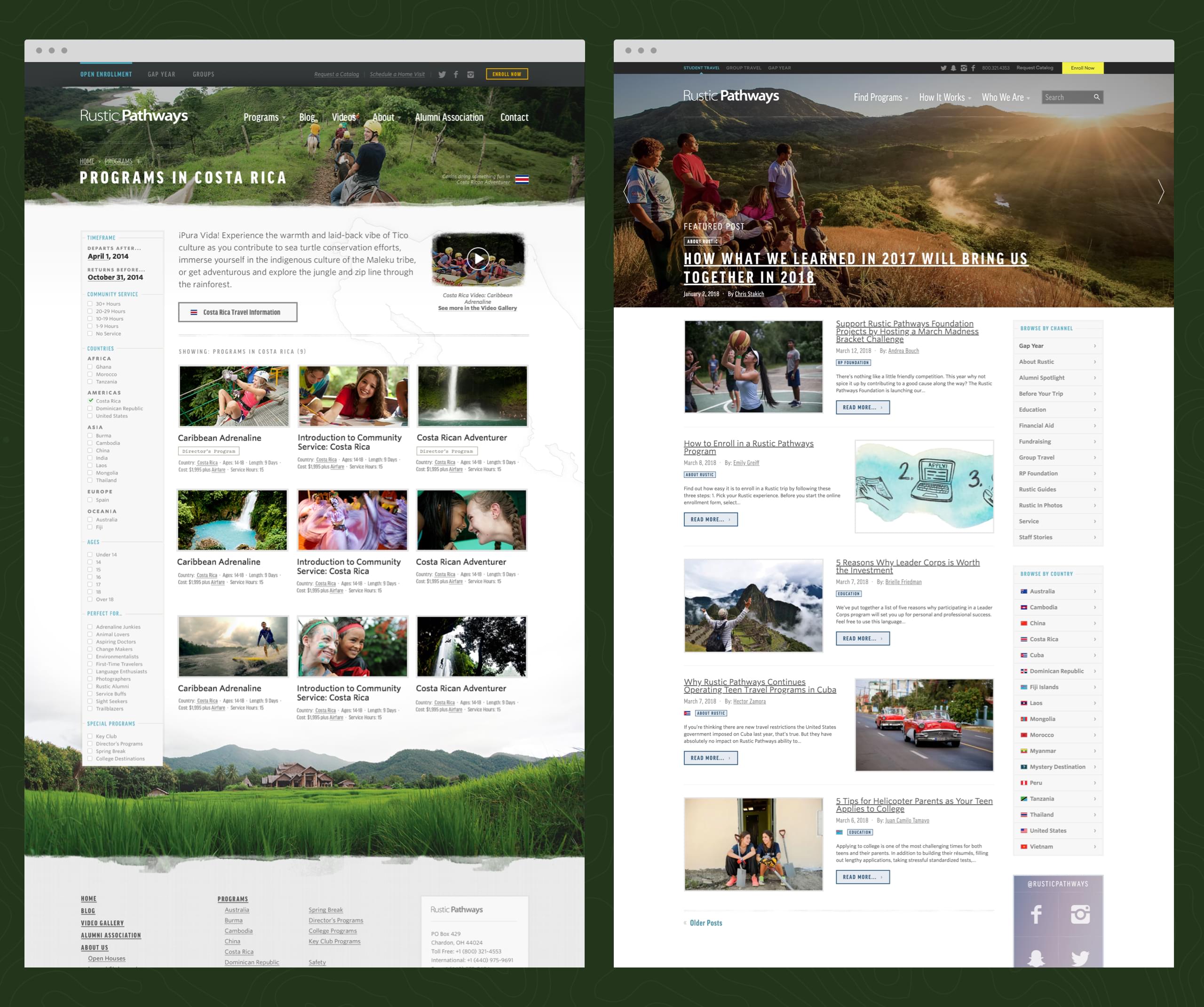
Task: Advance hero slider with right arrow
Action: [1160, 191]
